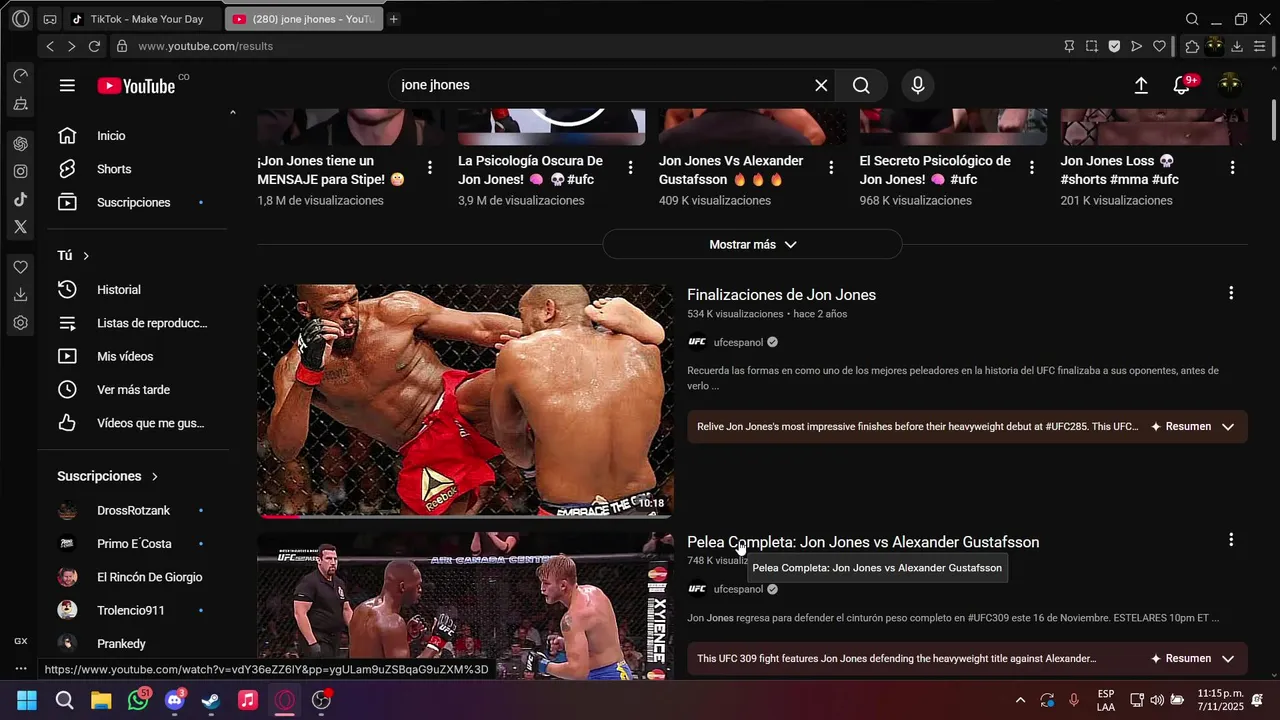Open Opera sidebar heart bookmarks icon
Image resolution: width=1280 pixels, height=720 pixels.
click(20, 267)
